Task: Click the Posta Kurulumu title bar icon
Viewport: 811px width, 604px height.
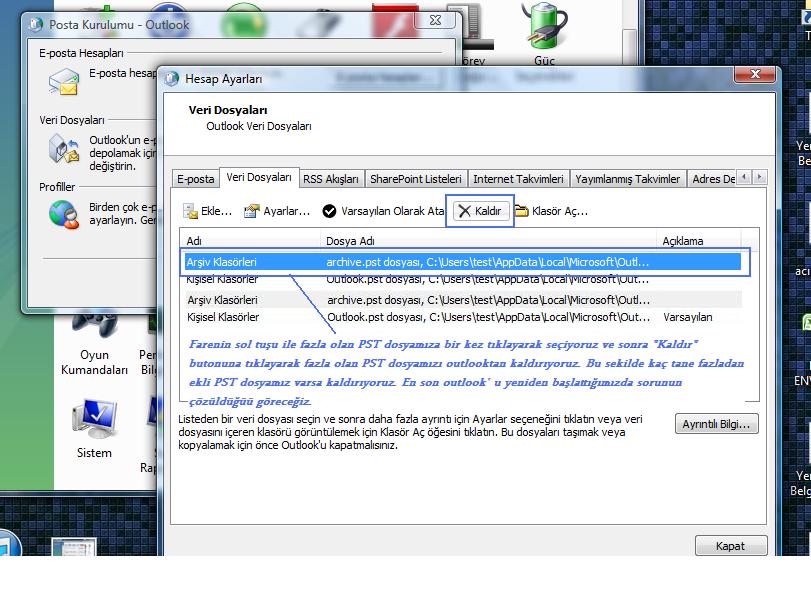Action: [36, 24]
